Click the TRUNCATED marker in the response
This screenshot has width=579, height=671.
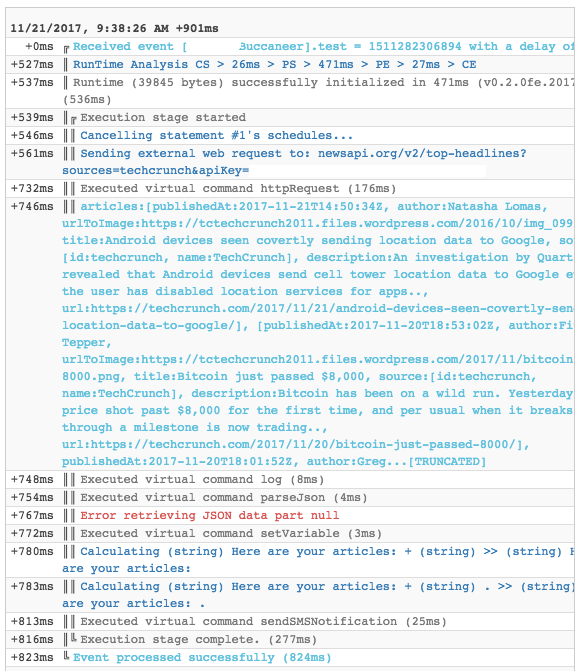click(x=447, y=461)
